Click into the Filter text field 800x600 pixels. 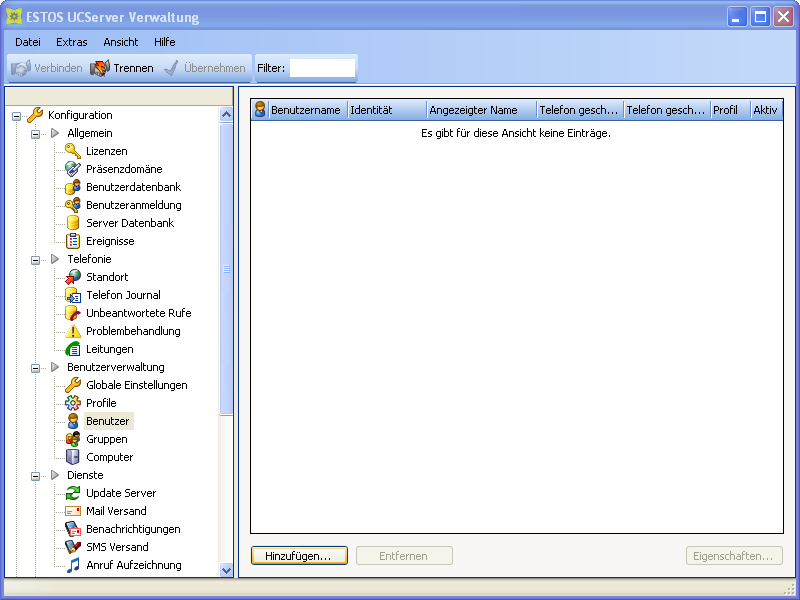click(322, 68)
